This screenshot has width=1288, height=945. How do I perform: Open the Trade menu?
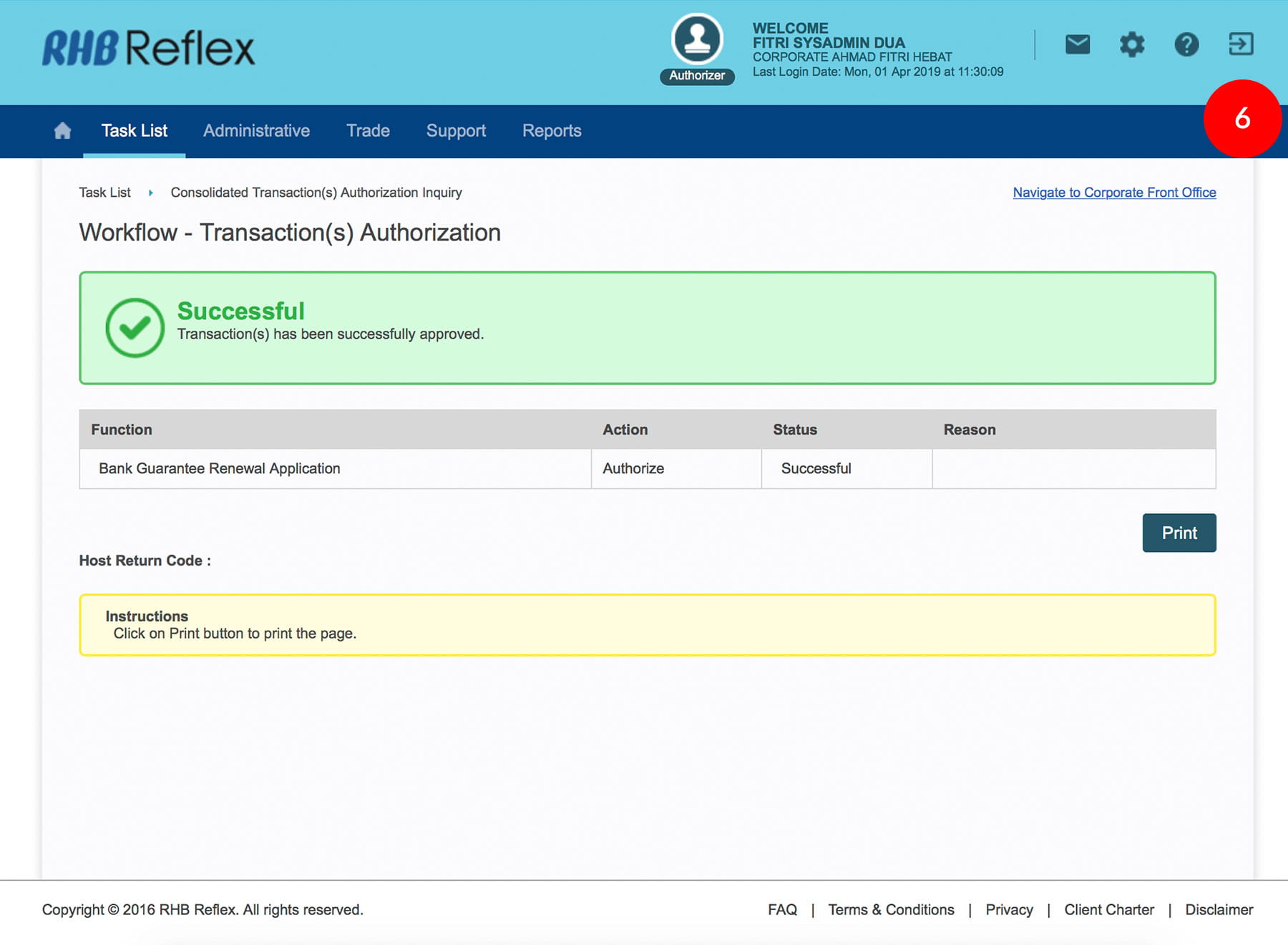point(368,131)
